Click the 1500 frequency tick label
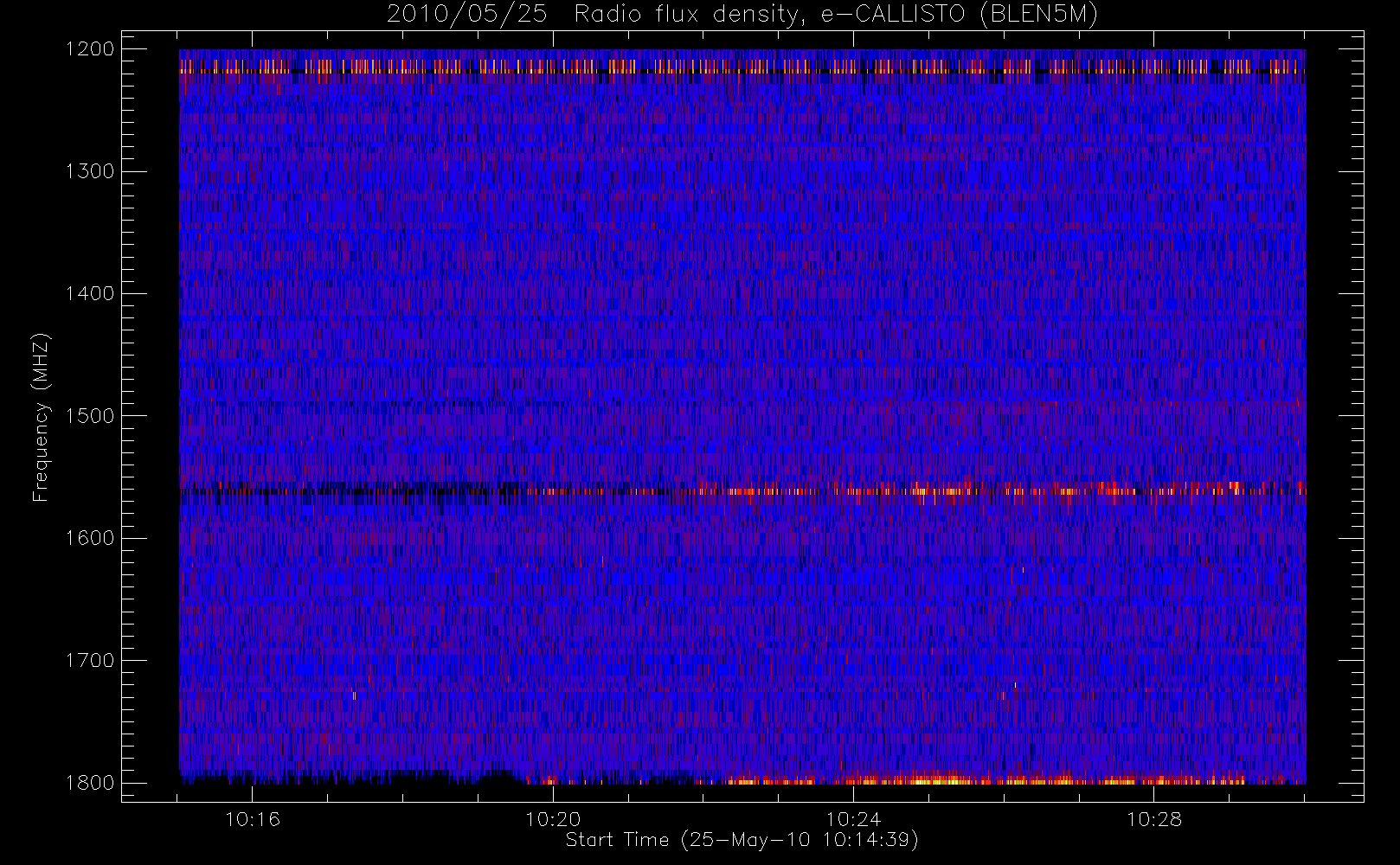The image size is (1400, 865). click(x=90, y=416)
